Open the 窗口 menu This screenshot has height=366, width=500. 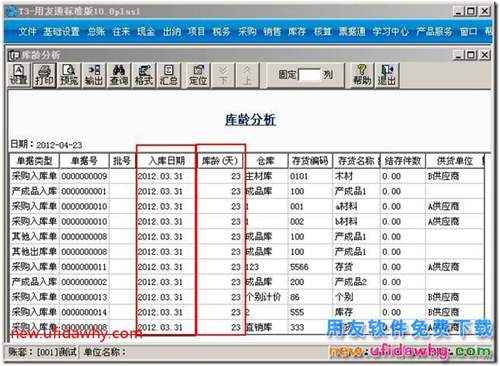[469, 32]
